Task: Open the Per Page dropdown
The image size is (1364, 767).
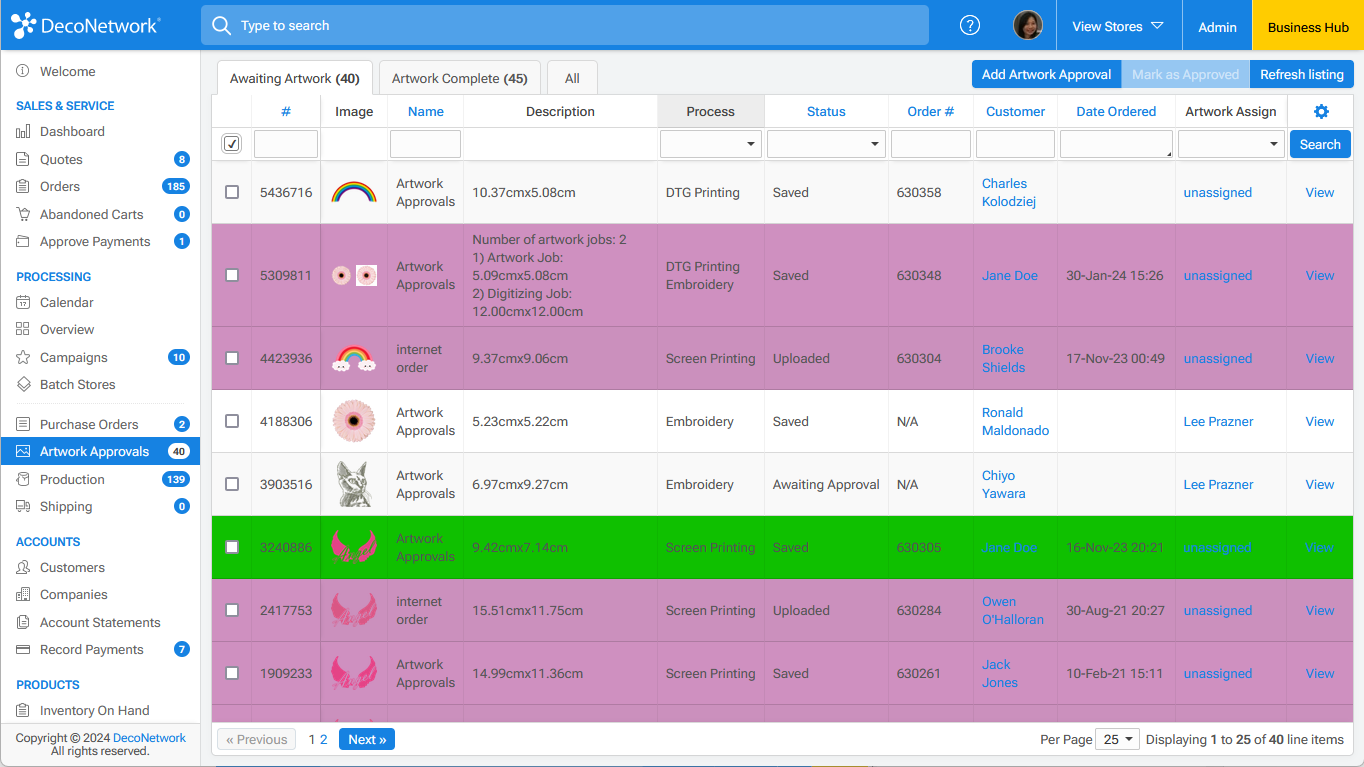Action: tap(1117, 739)
